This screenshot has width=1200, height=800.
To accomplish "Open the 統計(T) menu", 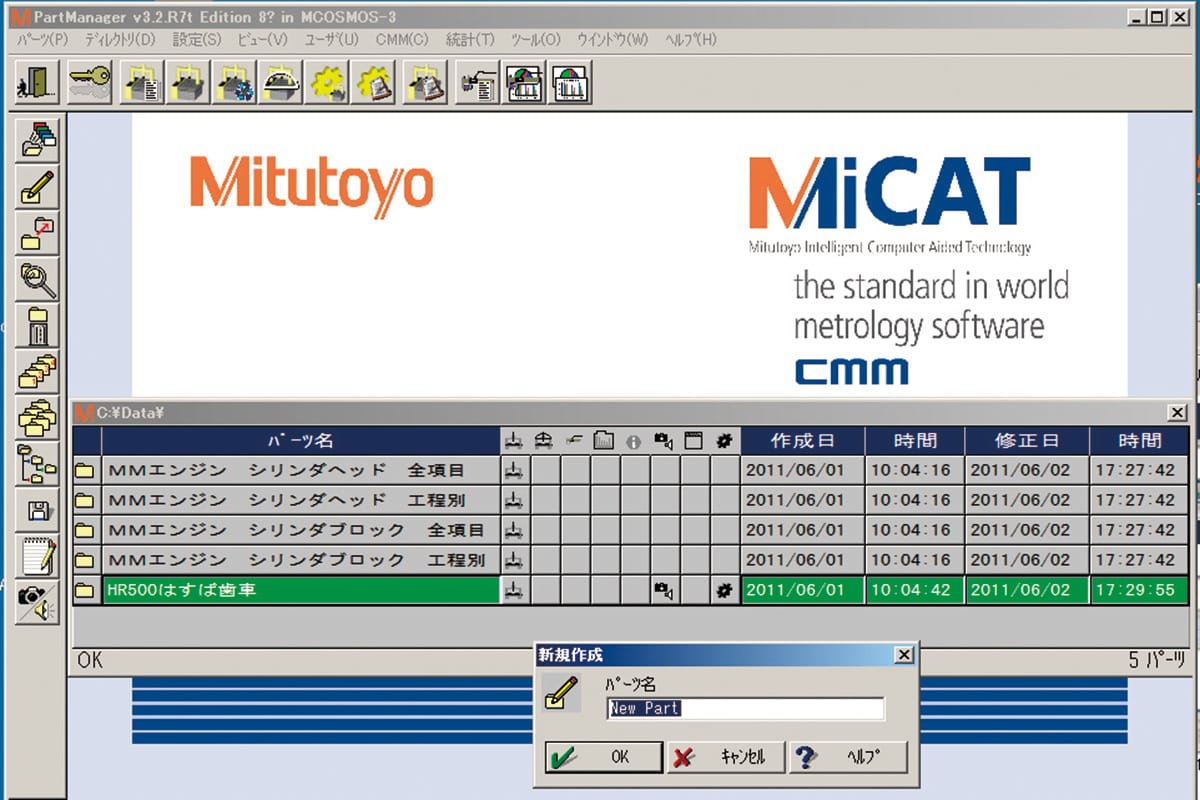I will (x=469, y=40).
